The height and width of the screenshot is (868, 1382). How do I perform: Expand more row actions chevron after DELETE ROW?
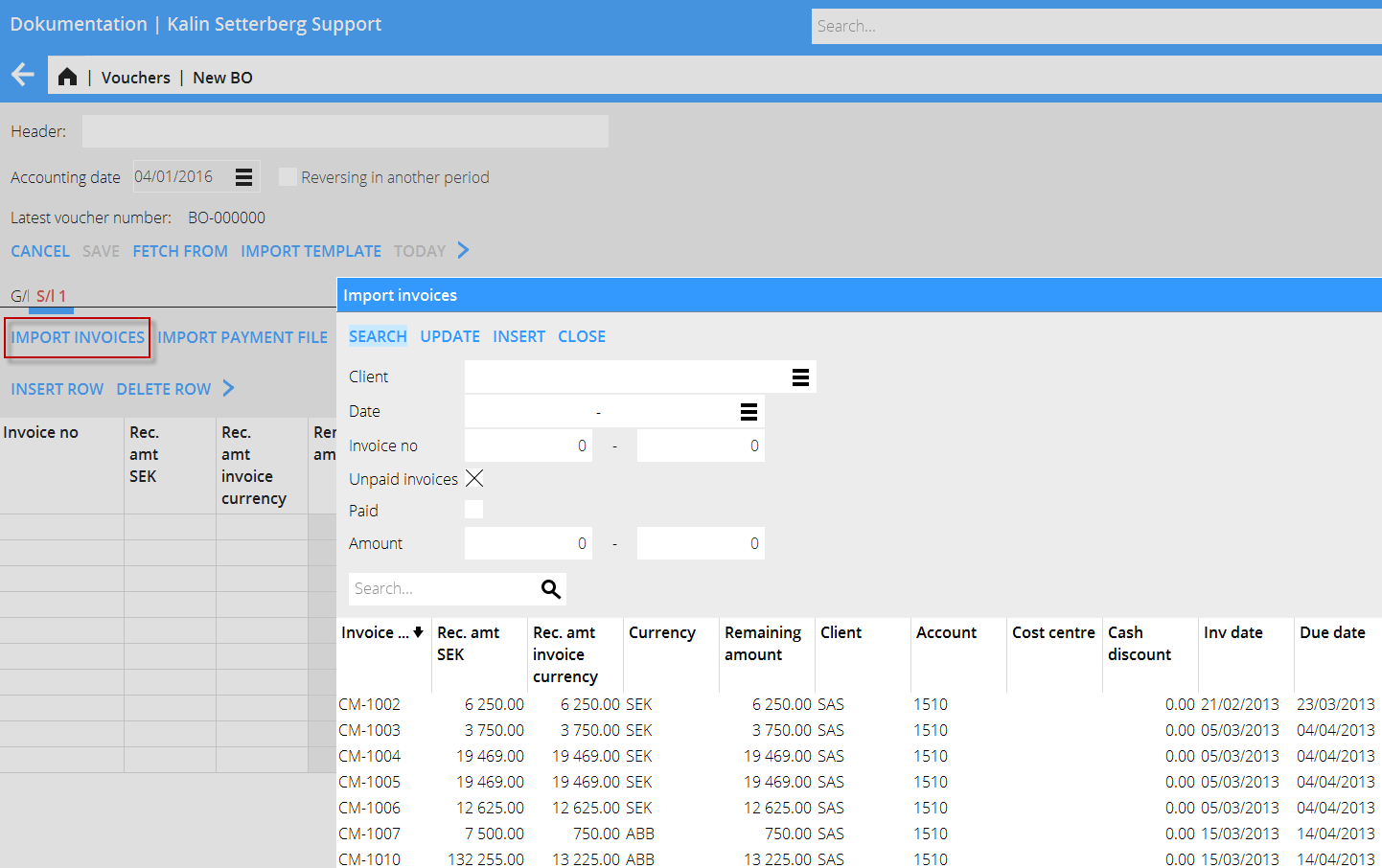(228, 388)
